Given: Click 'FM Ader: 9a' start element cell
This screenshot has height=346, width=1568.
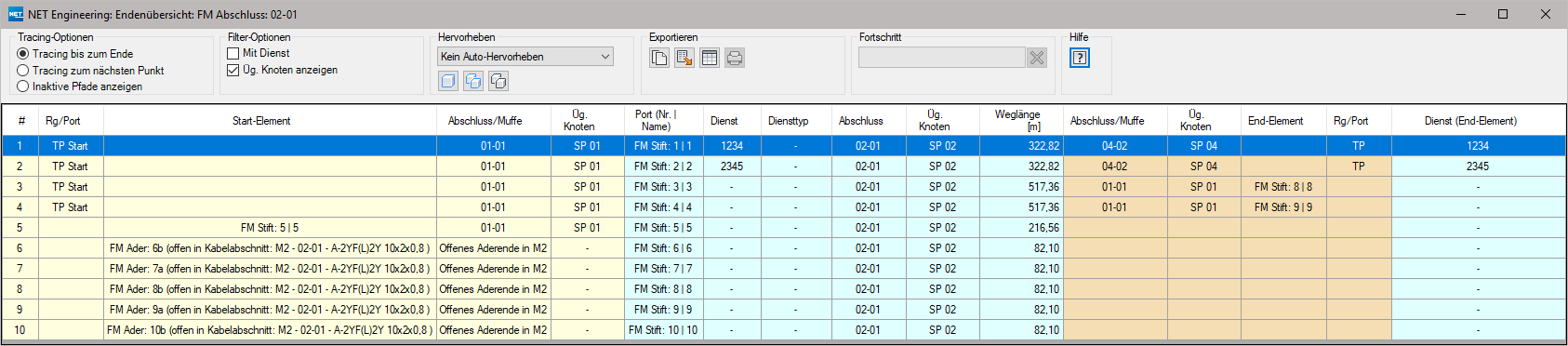Looking at the screenshot, I should coord(270,310).
